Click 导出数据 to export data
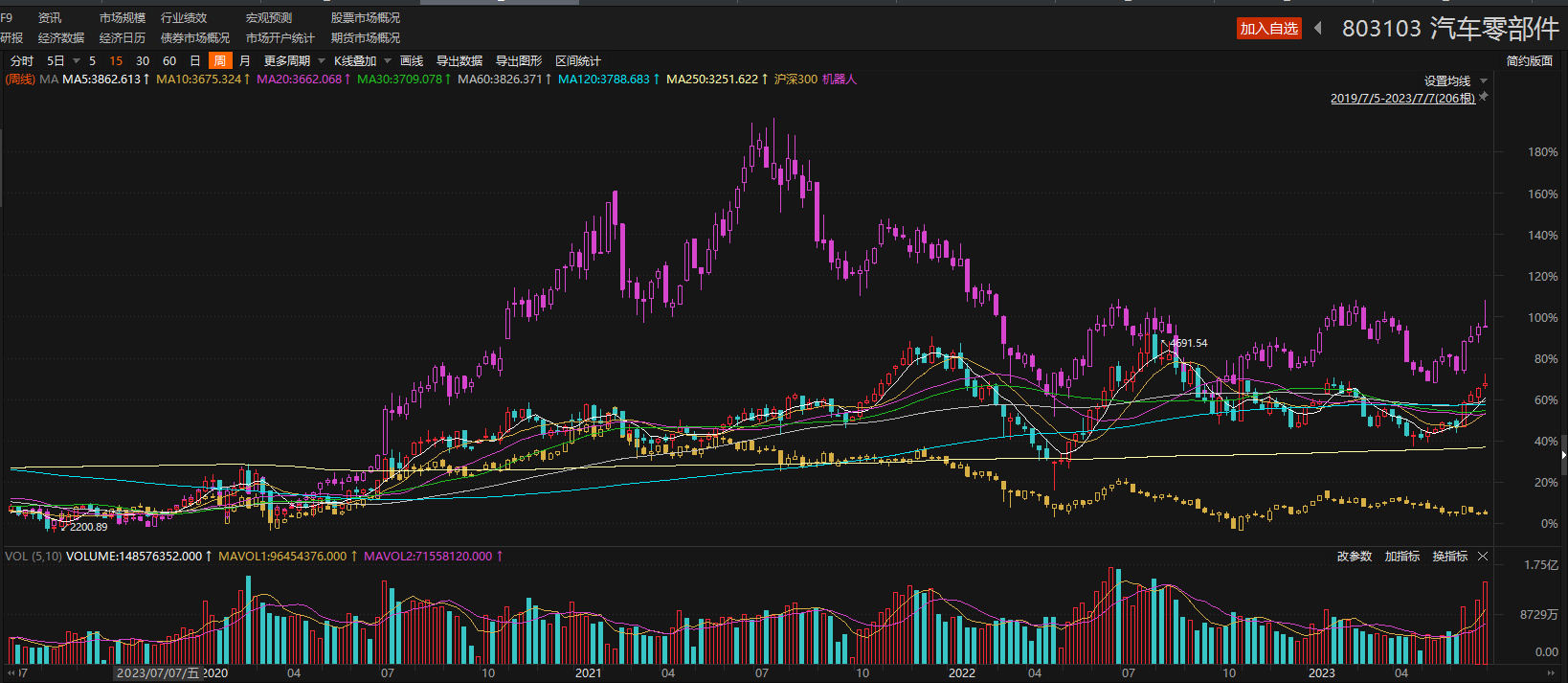This screenshot has width=1568, height=683. click(459, 61)
